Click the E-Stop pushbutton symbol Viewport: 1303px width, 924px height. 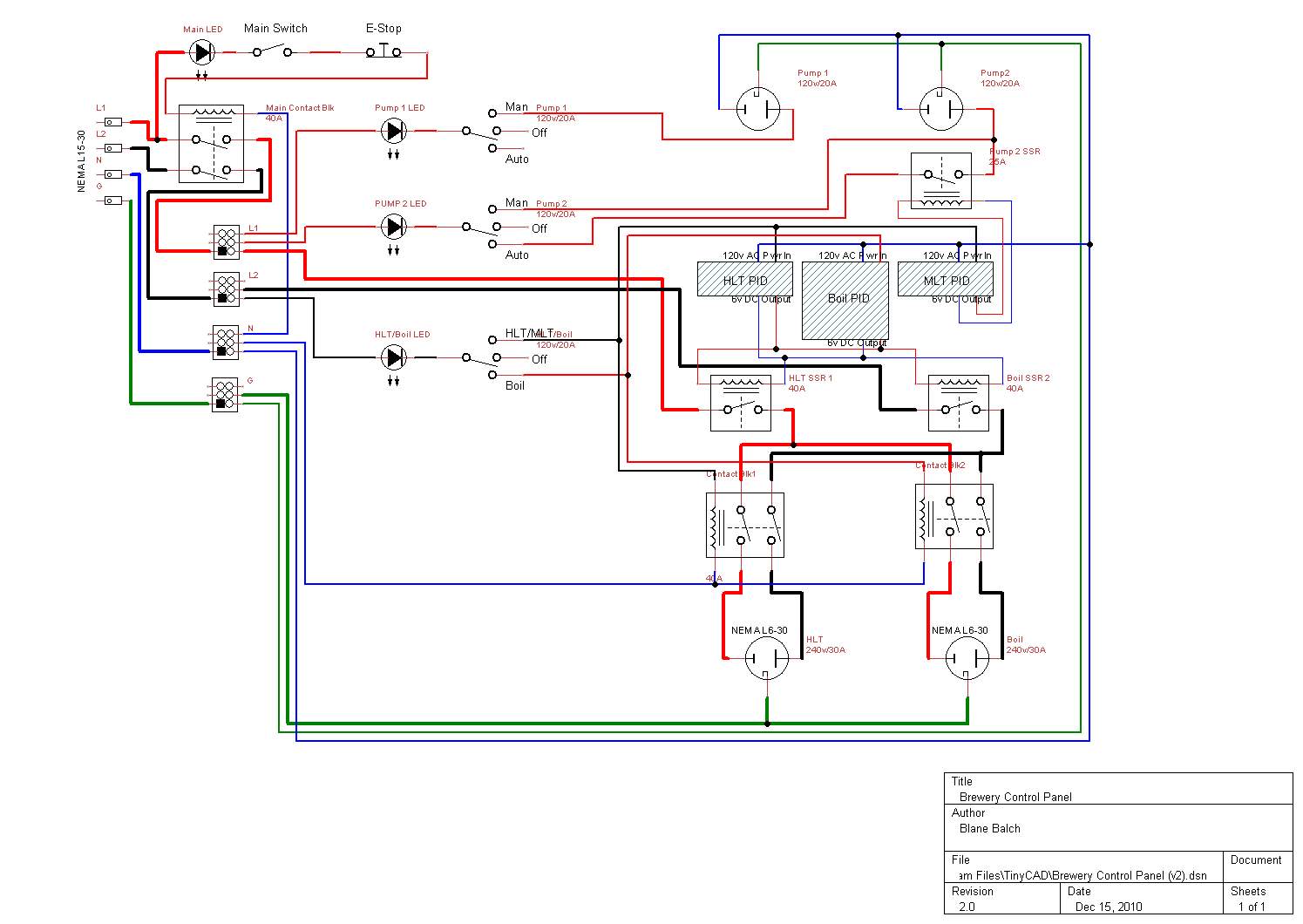point(383,51)
